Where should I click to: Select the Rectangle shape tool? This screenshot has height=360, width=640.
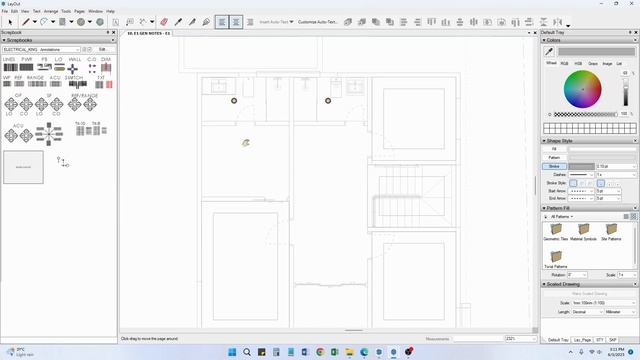coord(62,22)
